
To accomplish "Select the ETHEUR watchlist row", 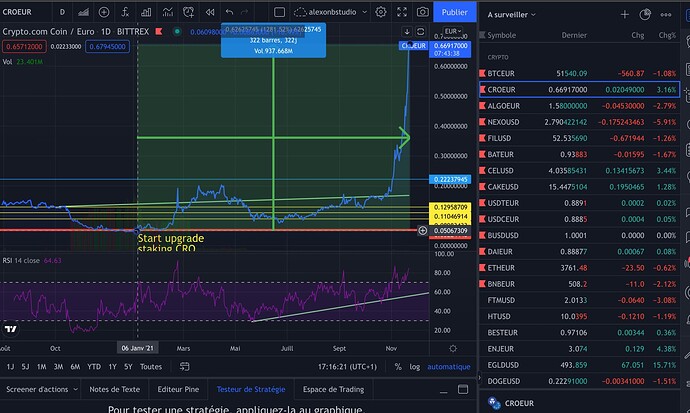I will pyautogui.click(x=579, y=268).
